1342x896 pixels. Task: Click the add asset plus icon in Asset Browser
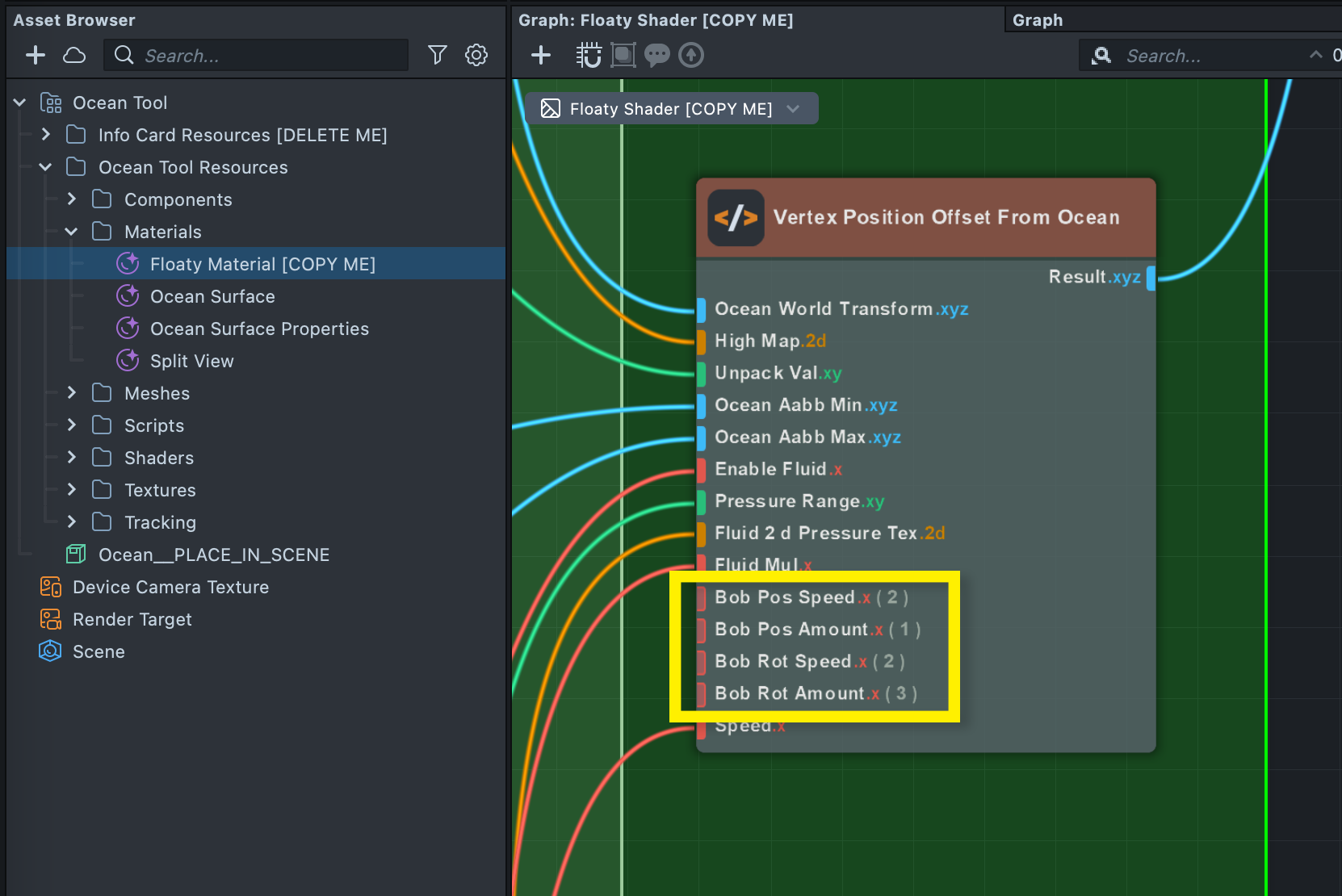point(36,55)
